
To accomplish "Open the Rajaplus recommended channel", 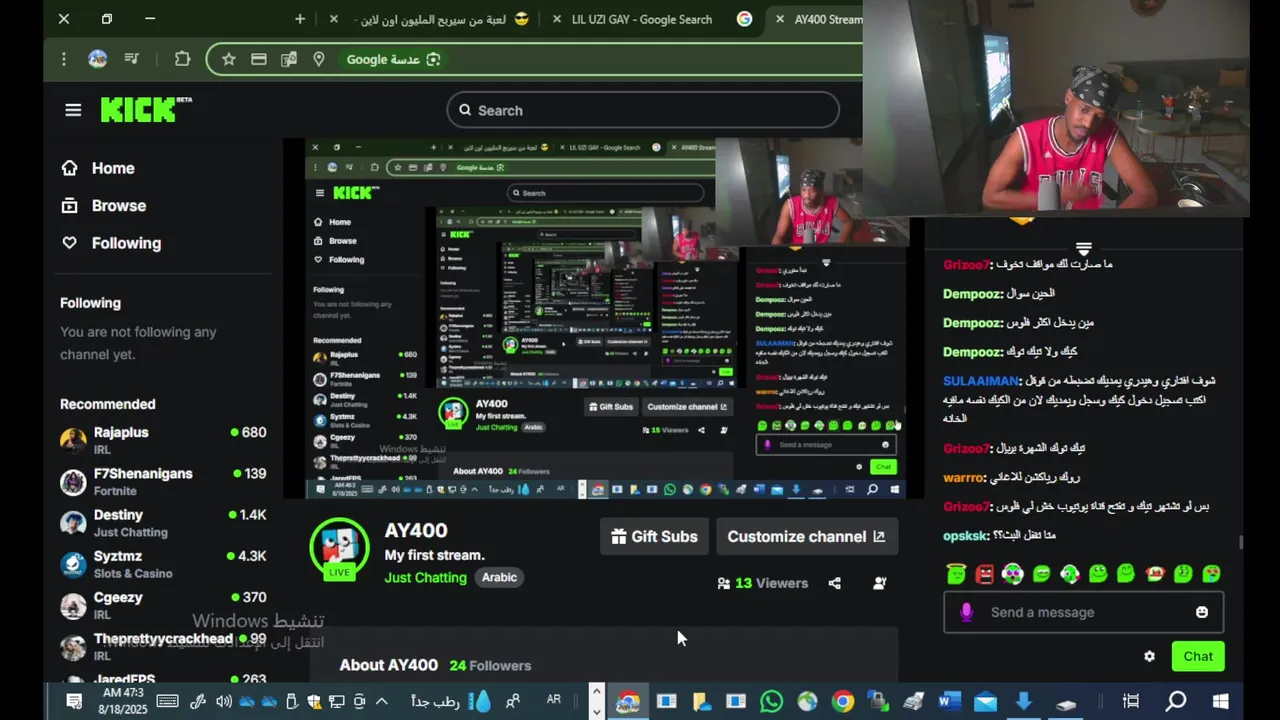I will pyautogui.click(x=163, y=440).
